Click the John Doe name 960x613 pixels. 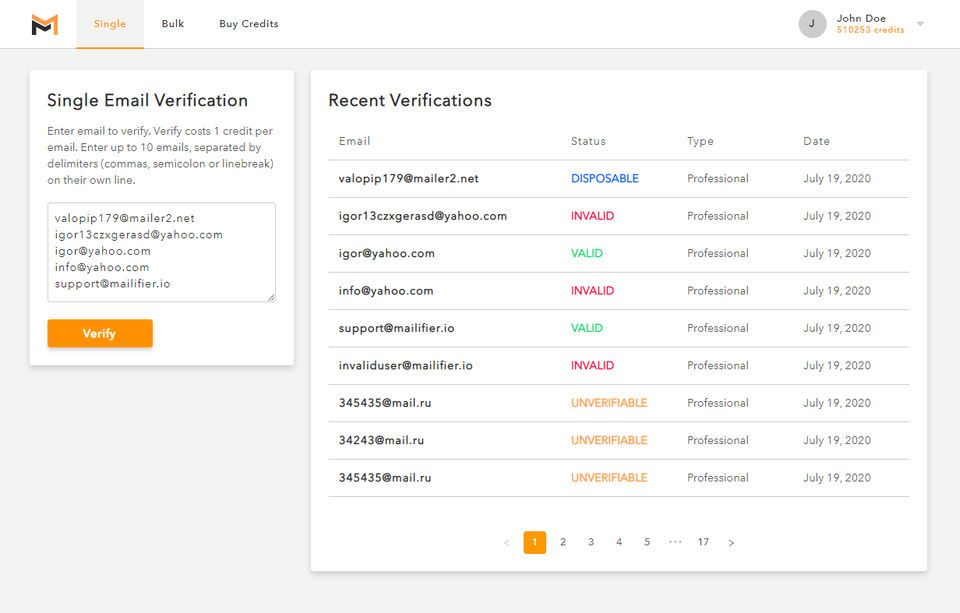(x=861, y=18)
